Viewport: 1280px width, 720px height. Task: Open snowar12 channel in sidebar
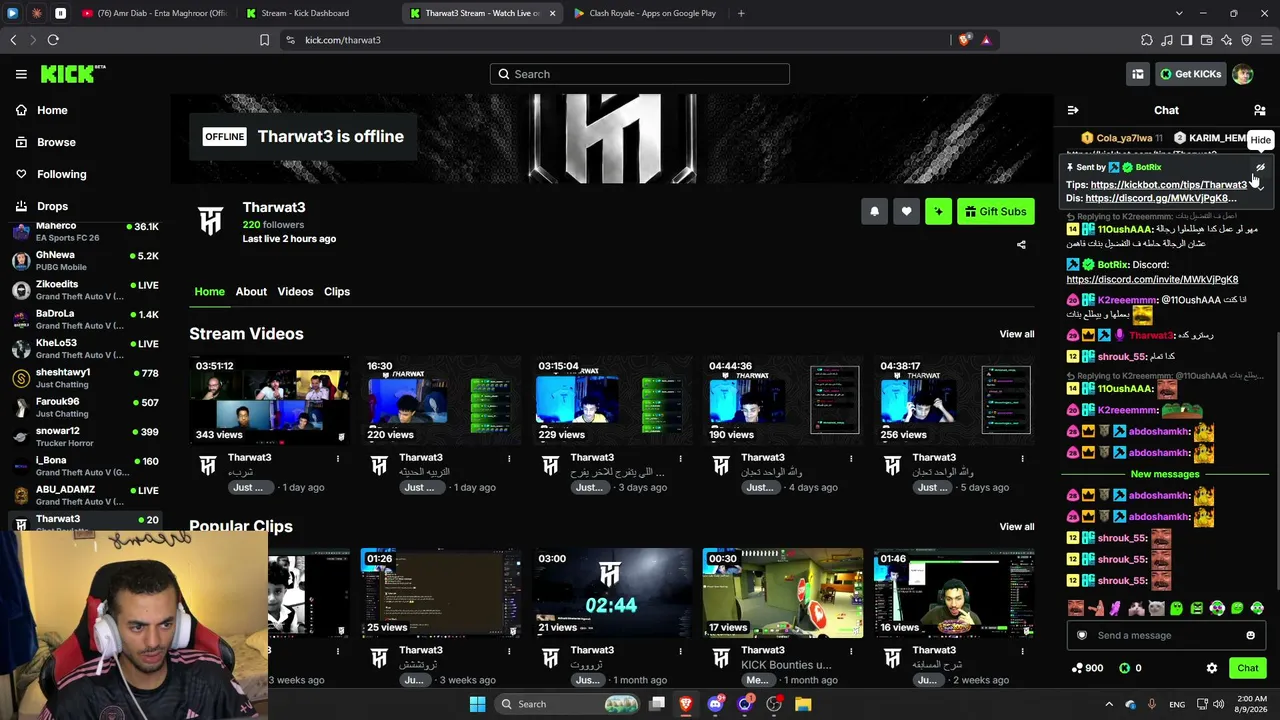tap(85, 436)
